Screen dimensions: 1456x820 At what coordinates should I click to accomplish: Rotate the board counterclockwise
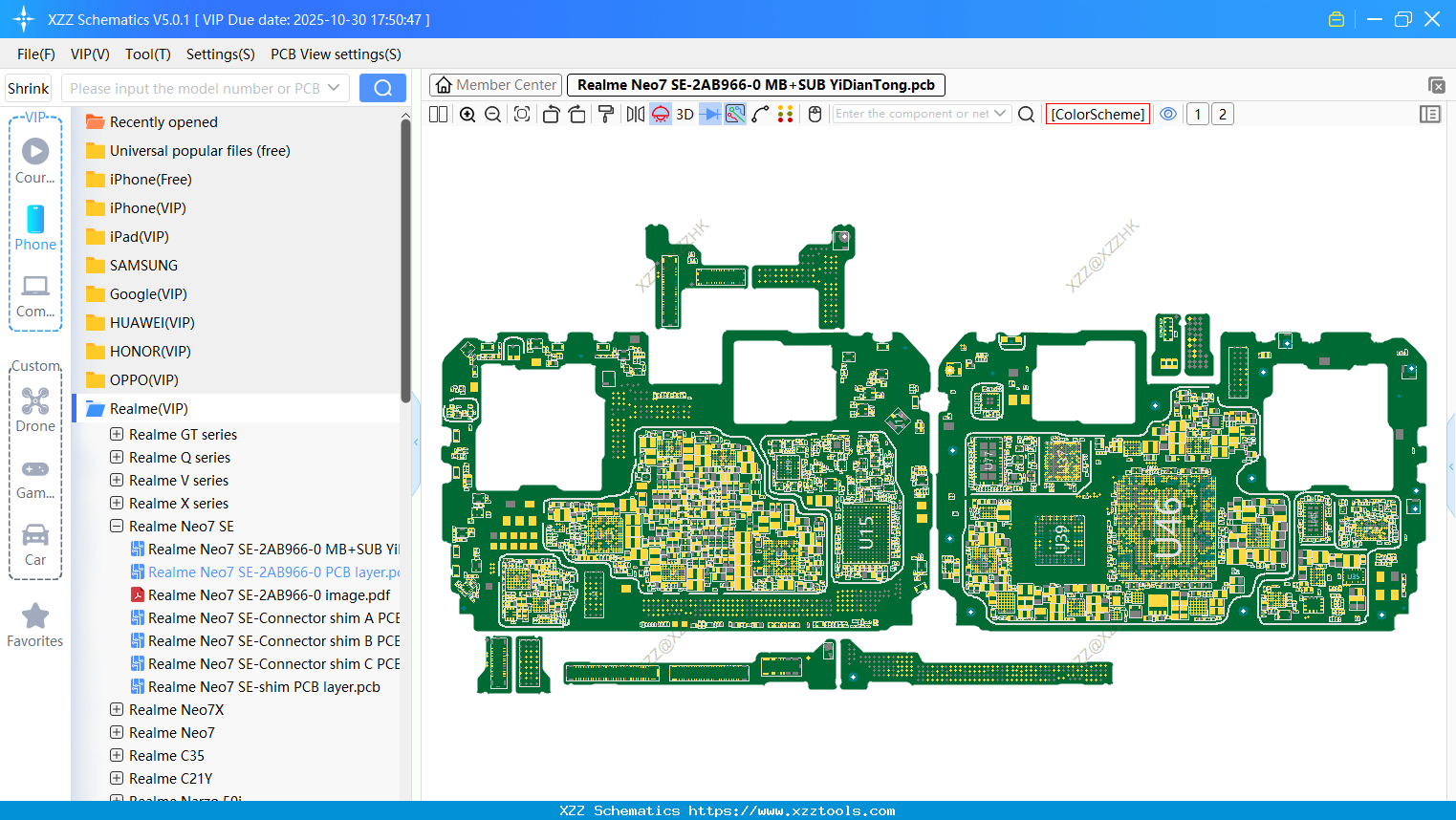[551, 114]
